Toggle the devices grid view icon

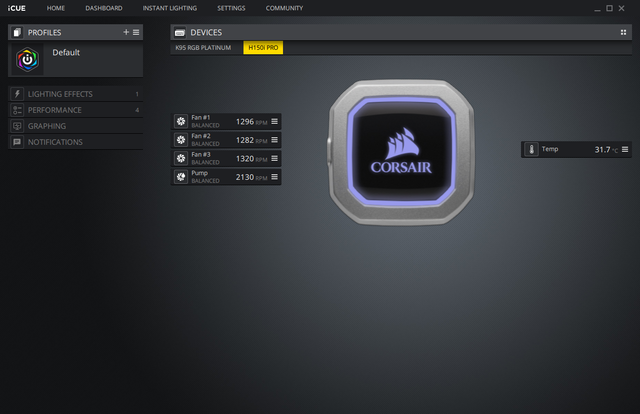[x=623, y=32]
